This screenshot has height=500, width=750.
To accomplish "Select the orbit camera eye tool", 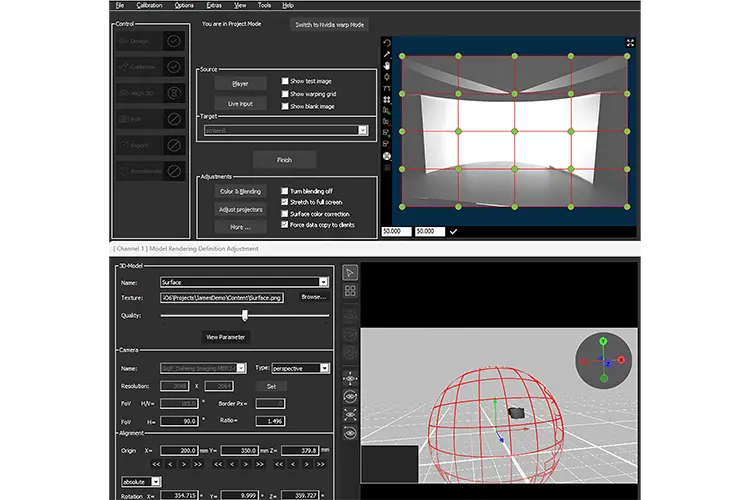I will coord(350,397).
